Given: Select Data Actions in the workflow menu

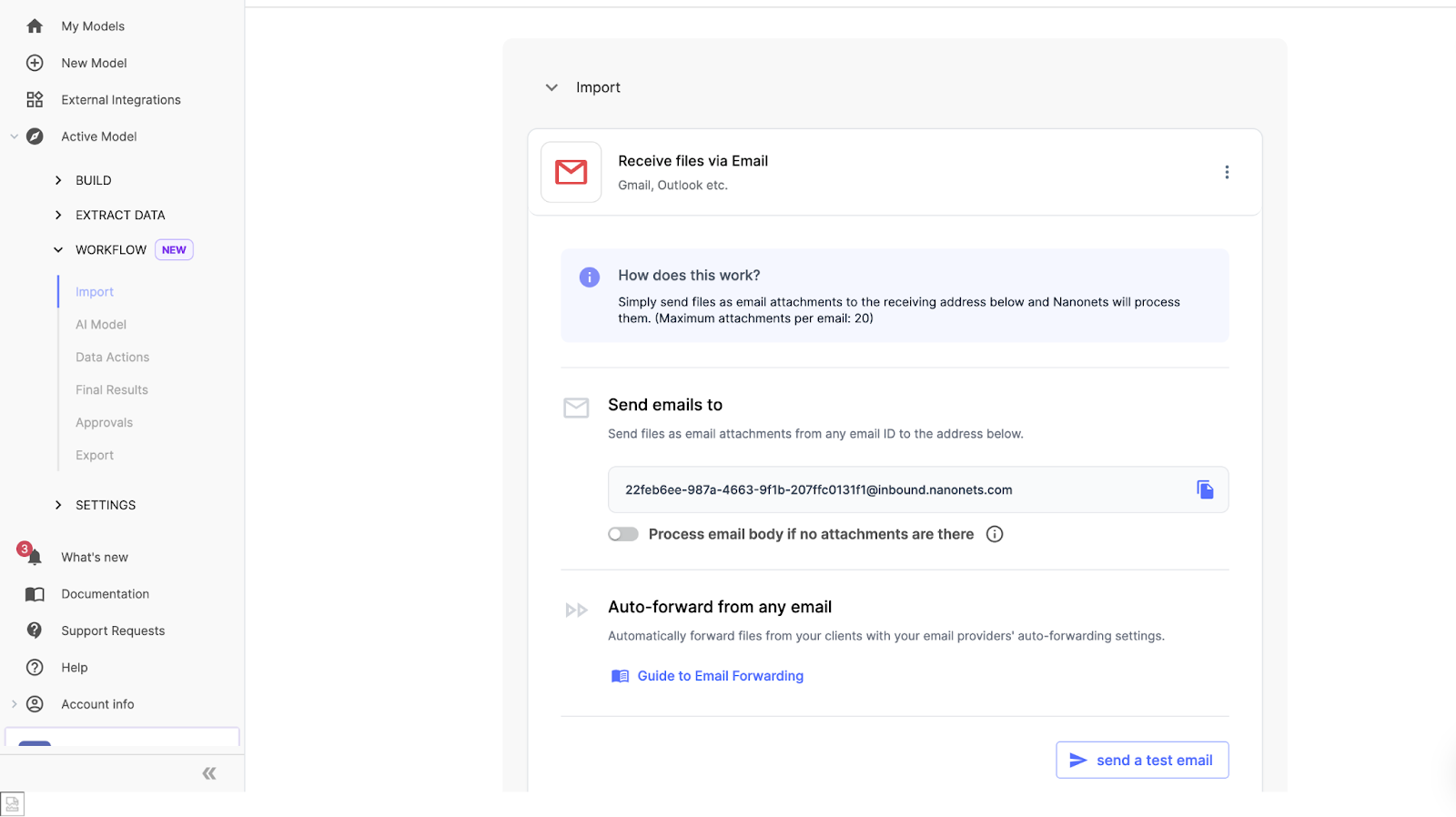Looking at the screenshot, I should (113, 358).
